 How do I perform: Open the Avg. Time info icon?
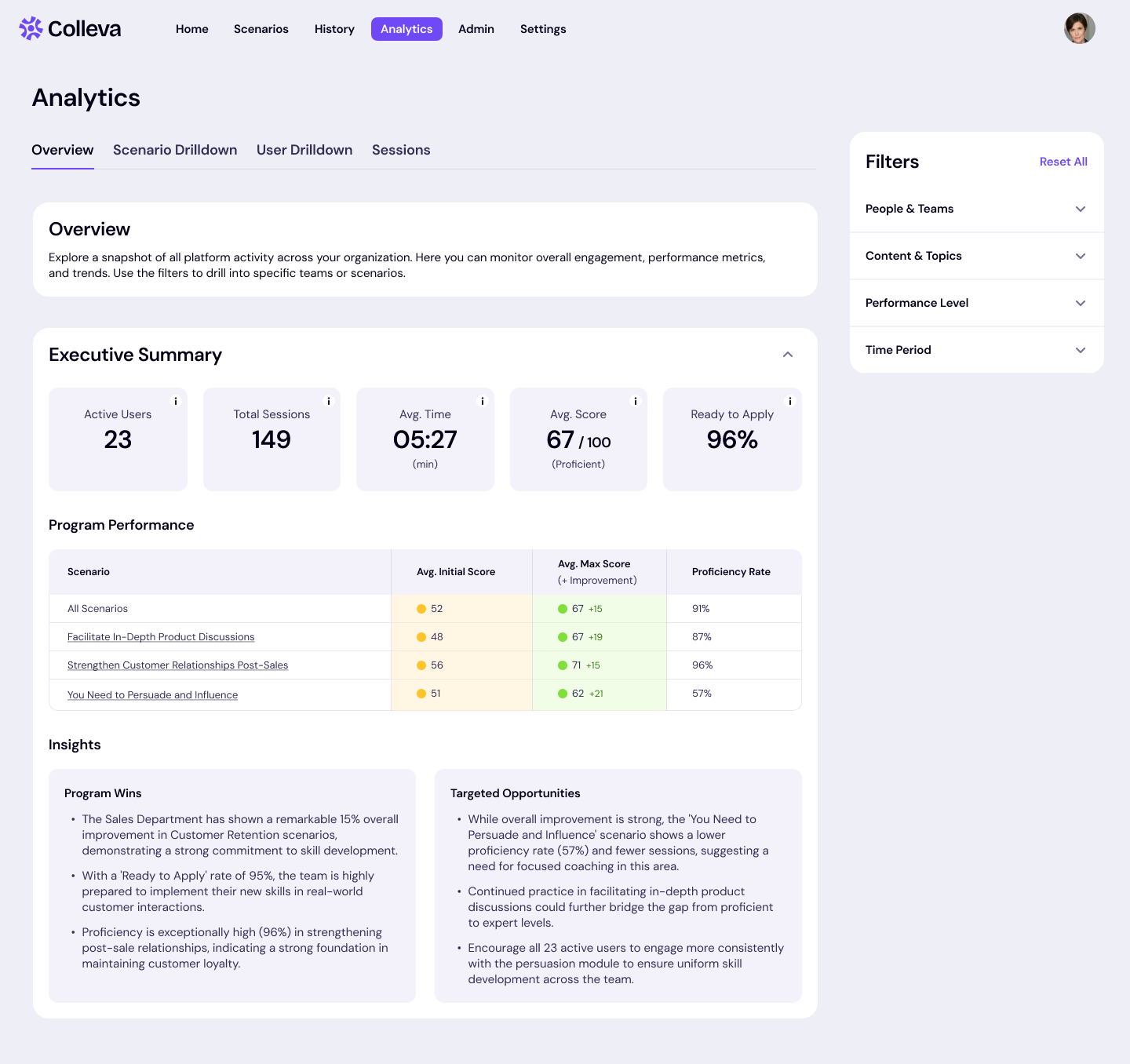point(481,401)
